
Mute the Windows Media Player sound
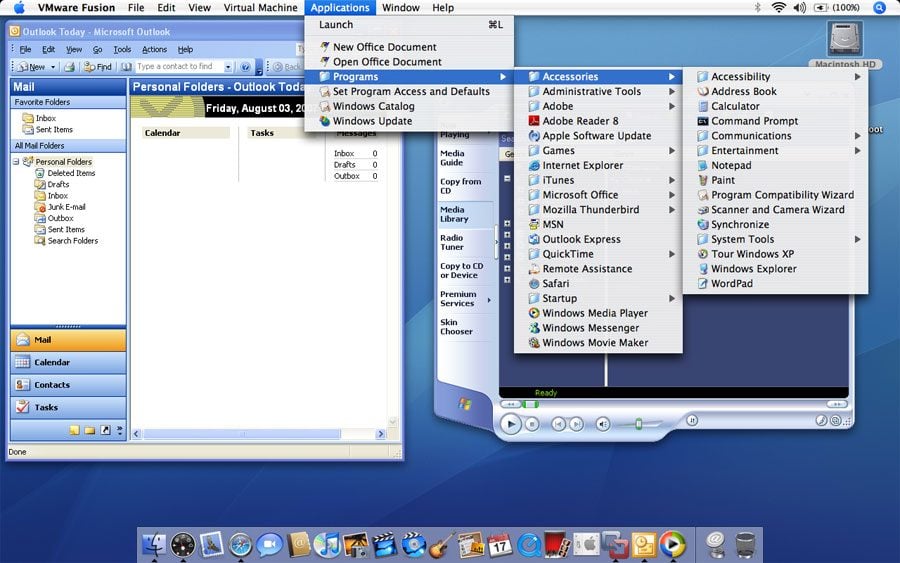click(602, 424)
